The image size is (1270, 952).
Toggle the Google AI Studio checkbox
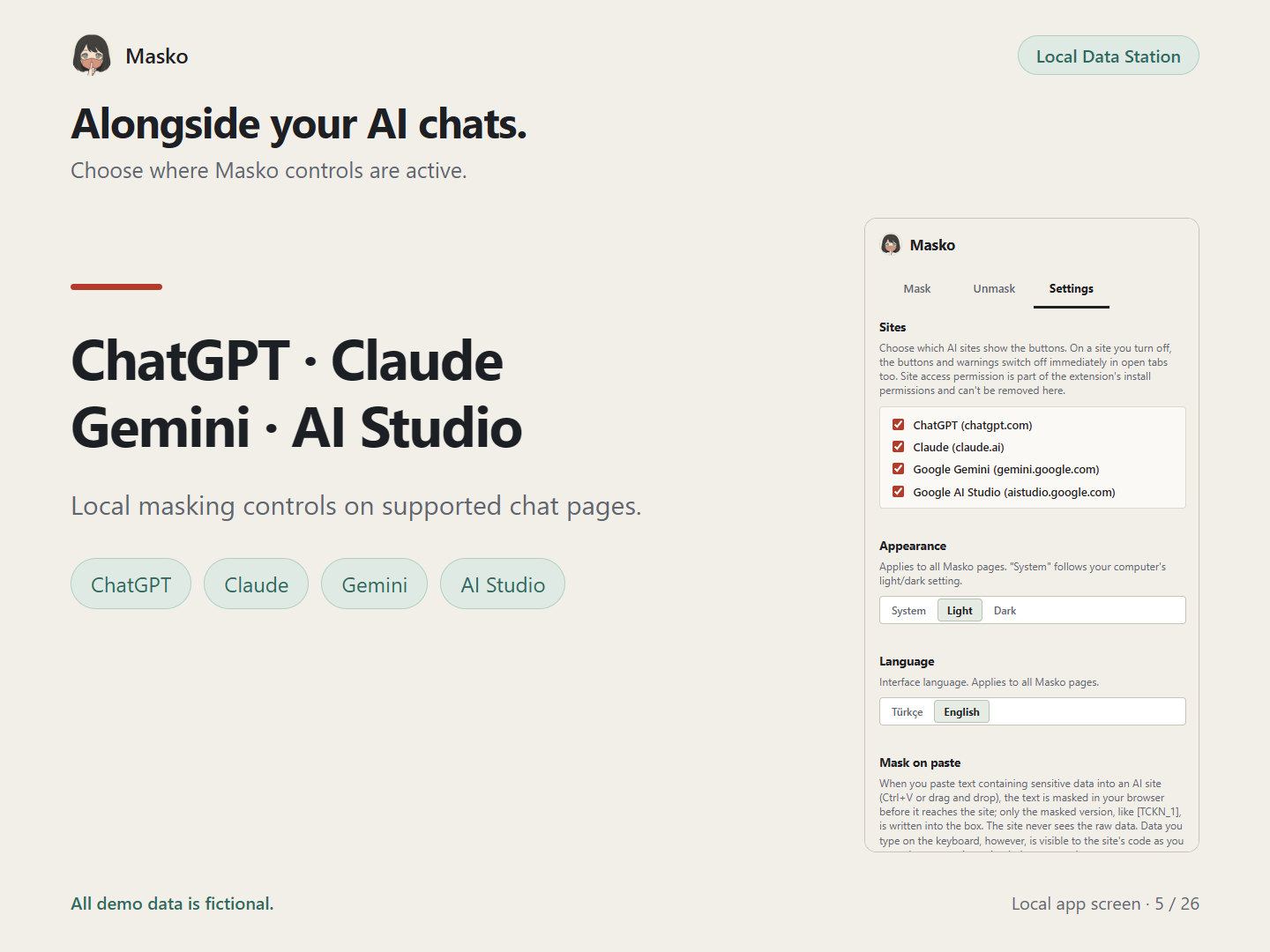(898, 492)
